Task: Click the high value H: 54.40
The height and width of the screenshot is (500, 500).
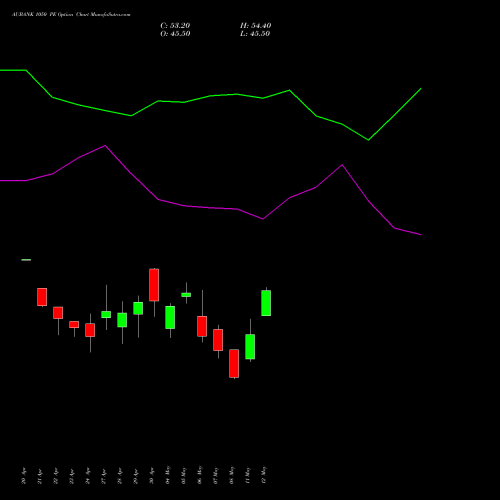Action: pos(255,26)
